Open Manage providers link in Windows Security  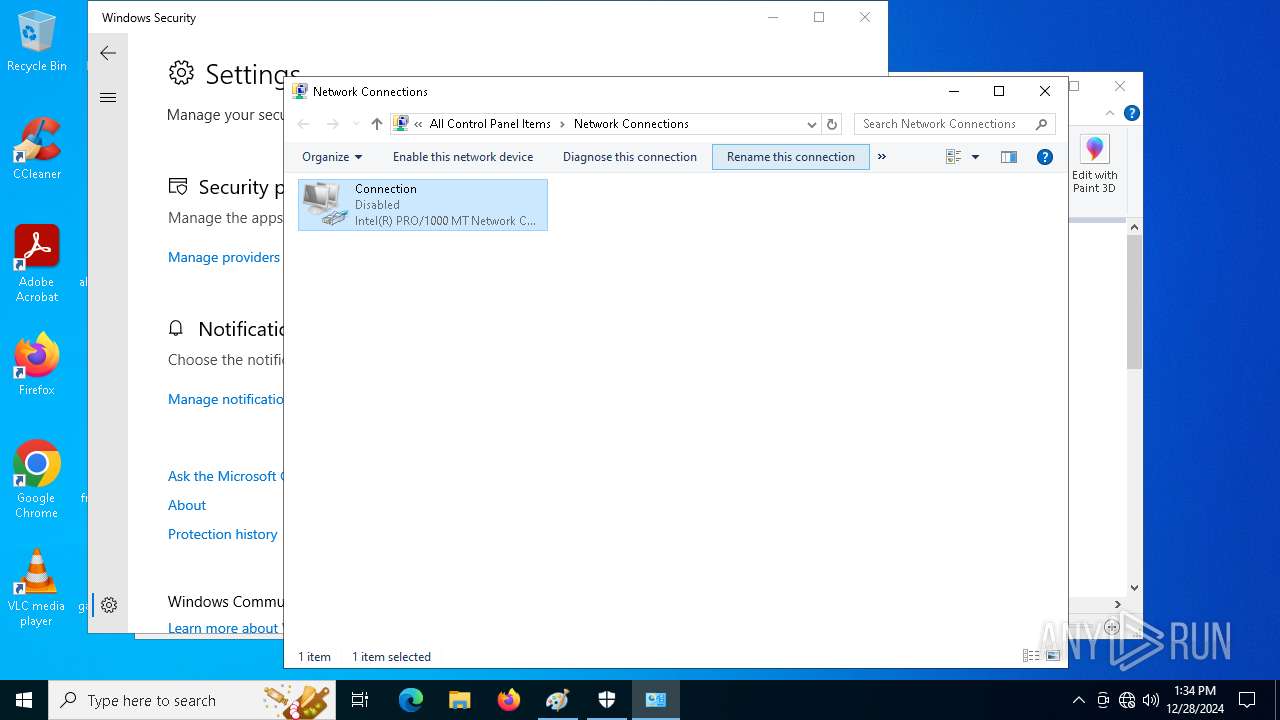click(224, 257)
